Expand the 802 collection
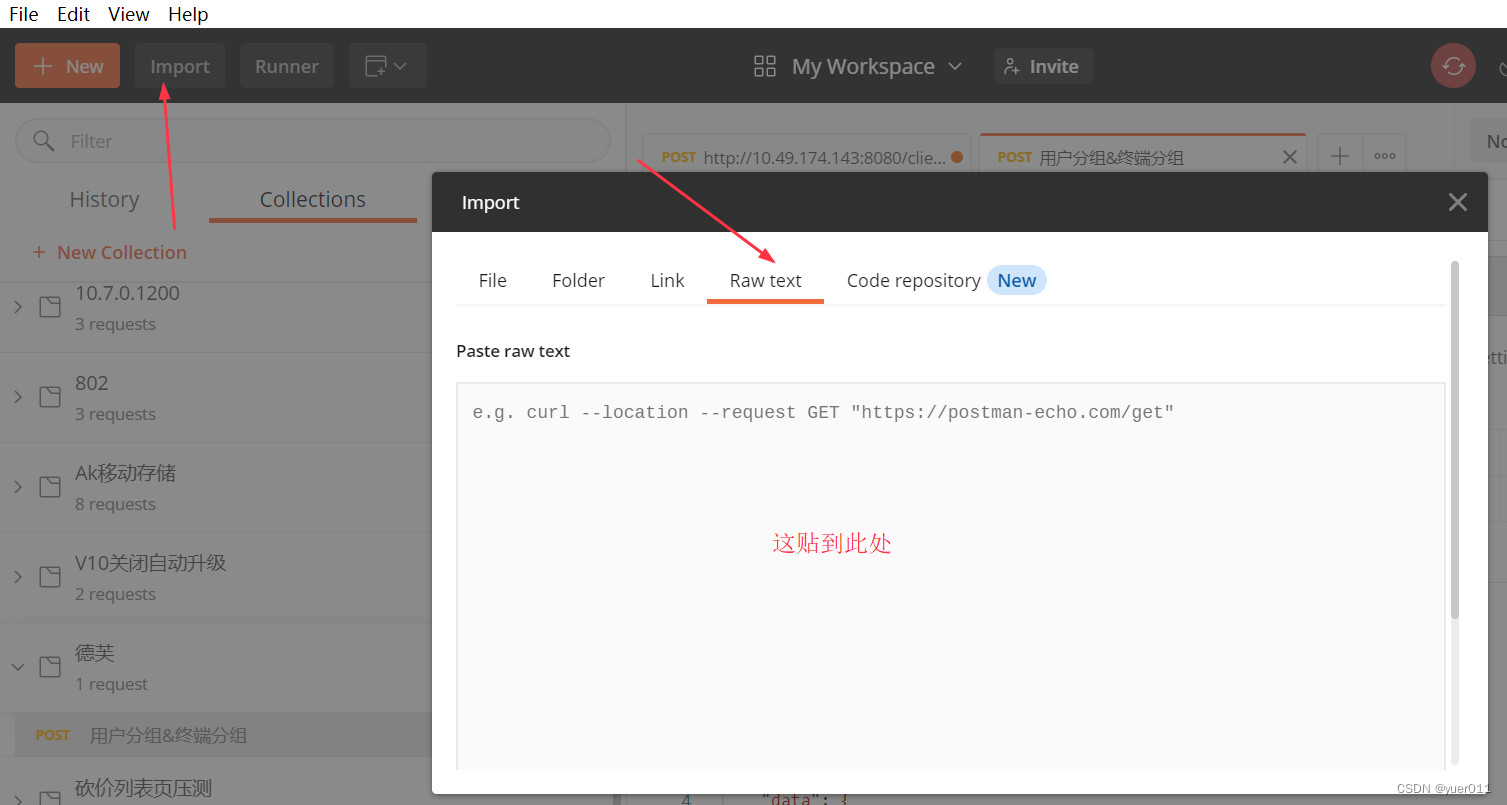Screen dimensions: 1507x805 point(18,397)
